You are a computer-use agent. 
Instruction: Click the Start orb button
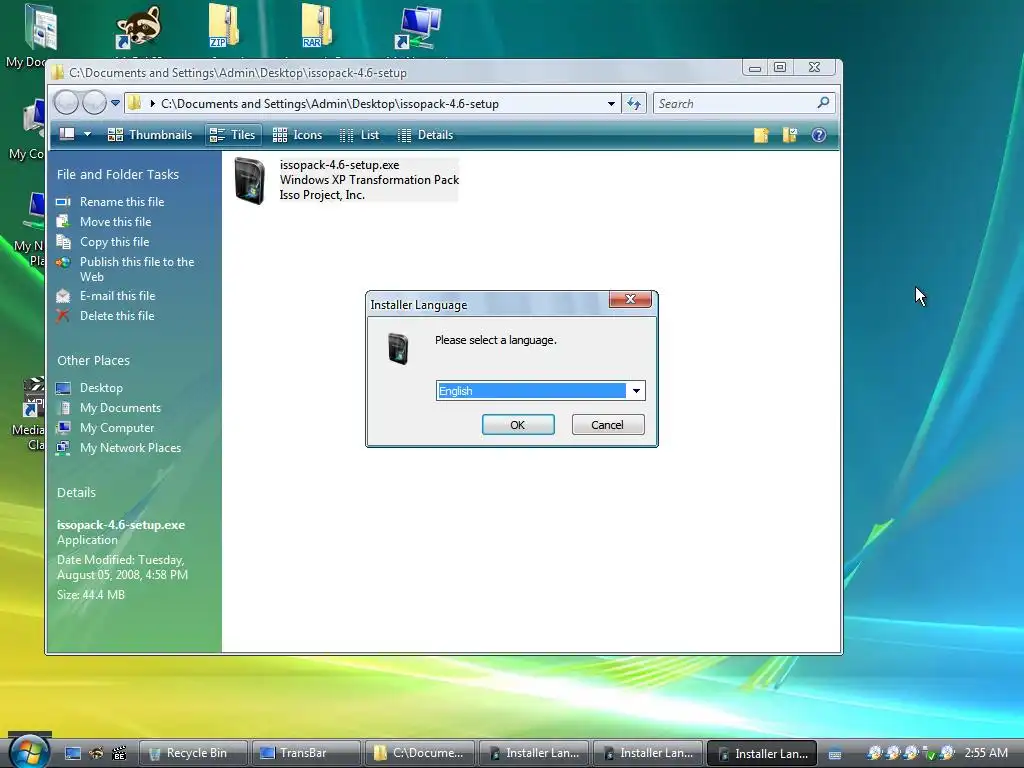28,751
